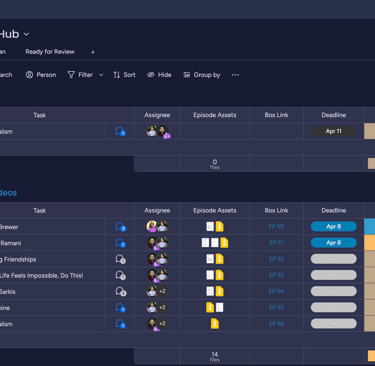Add a new board view with plus
Image resolution: width=375 pixels, height=366 pixels.
[93, 52]
